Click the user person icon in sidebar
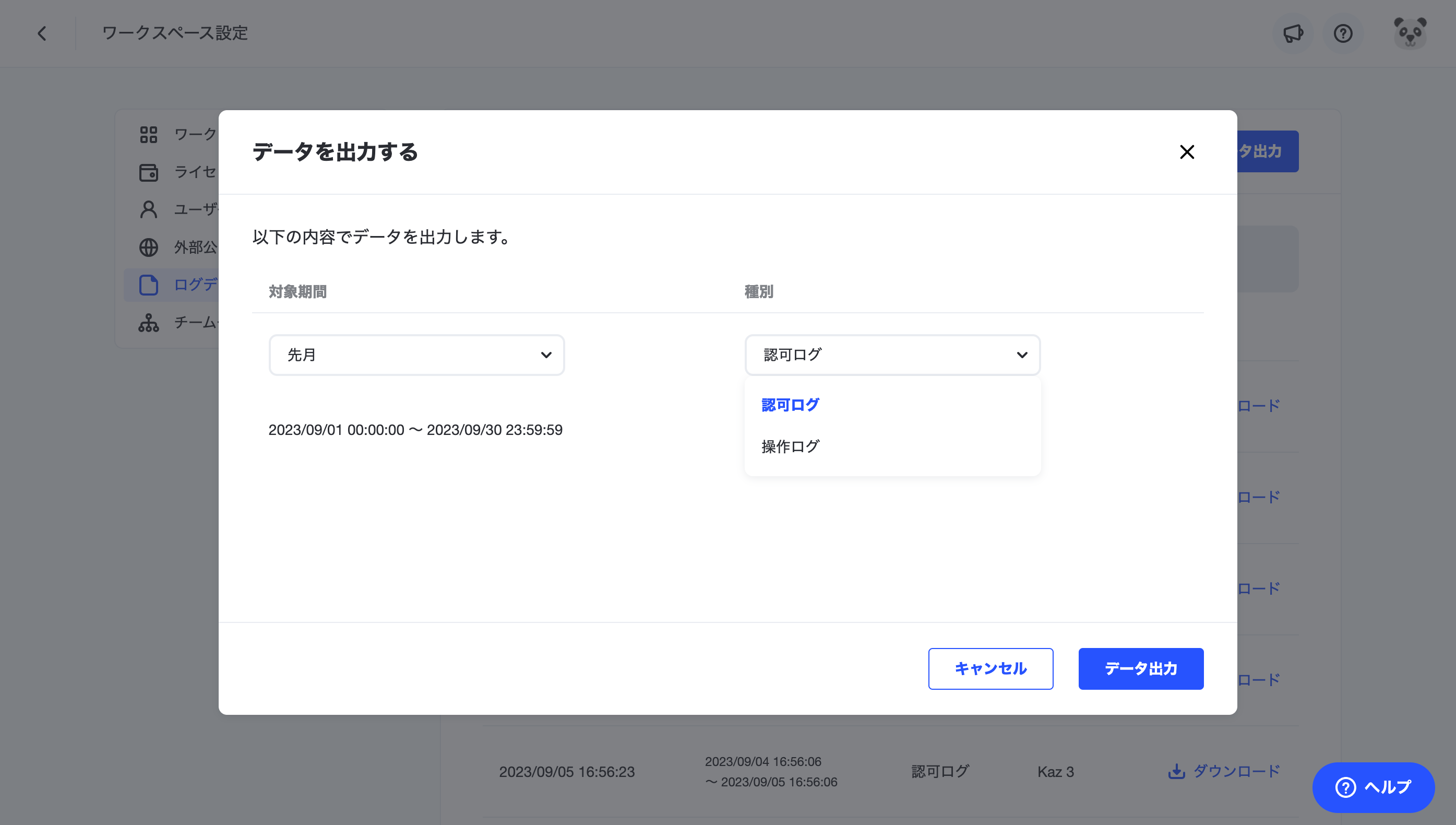1456x825 pixels. [x=148, y=210]
